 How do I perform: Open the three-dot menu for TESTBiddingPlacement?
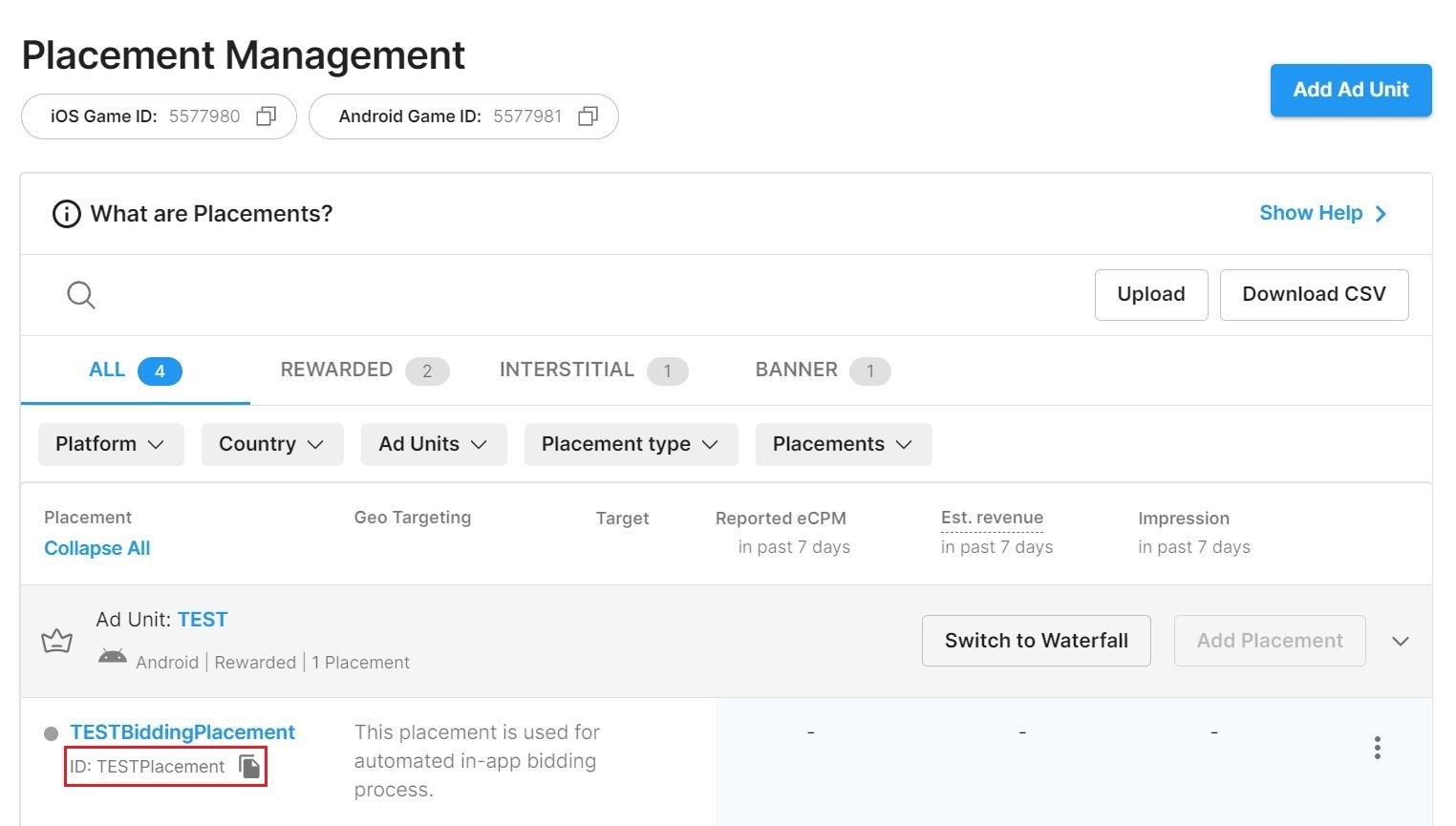click(x=1377, y=748)
